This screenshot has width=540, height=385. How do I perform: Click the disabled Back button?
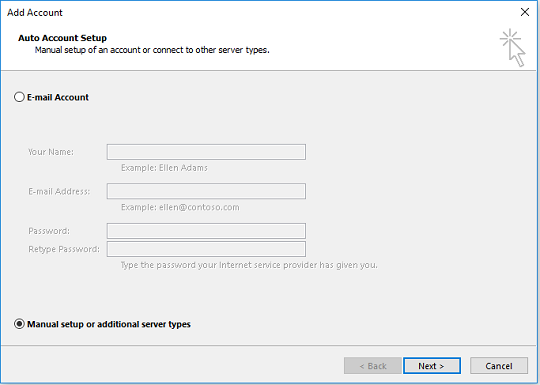pos(373,366)
